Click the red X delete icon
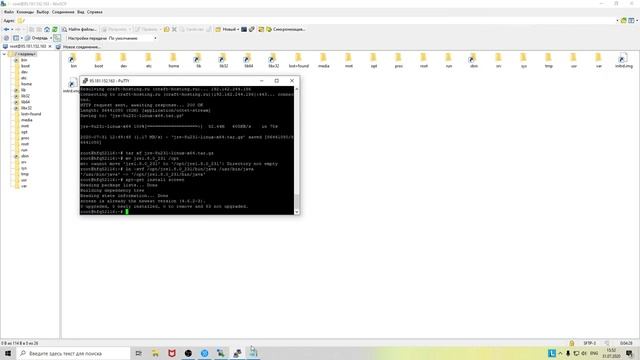Image resolution: width=640 pixels, height=360 pixels. pos(174,29)
